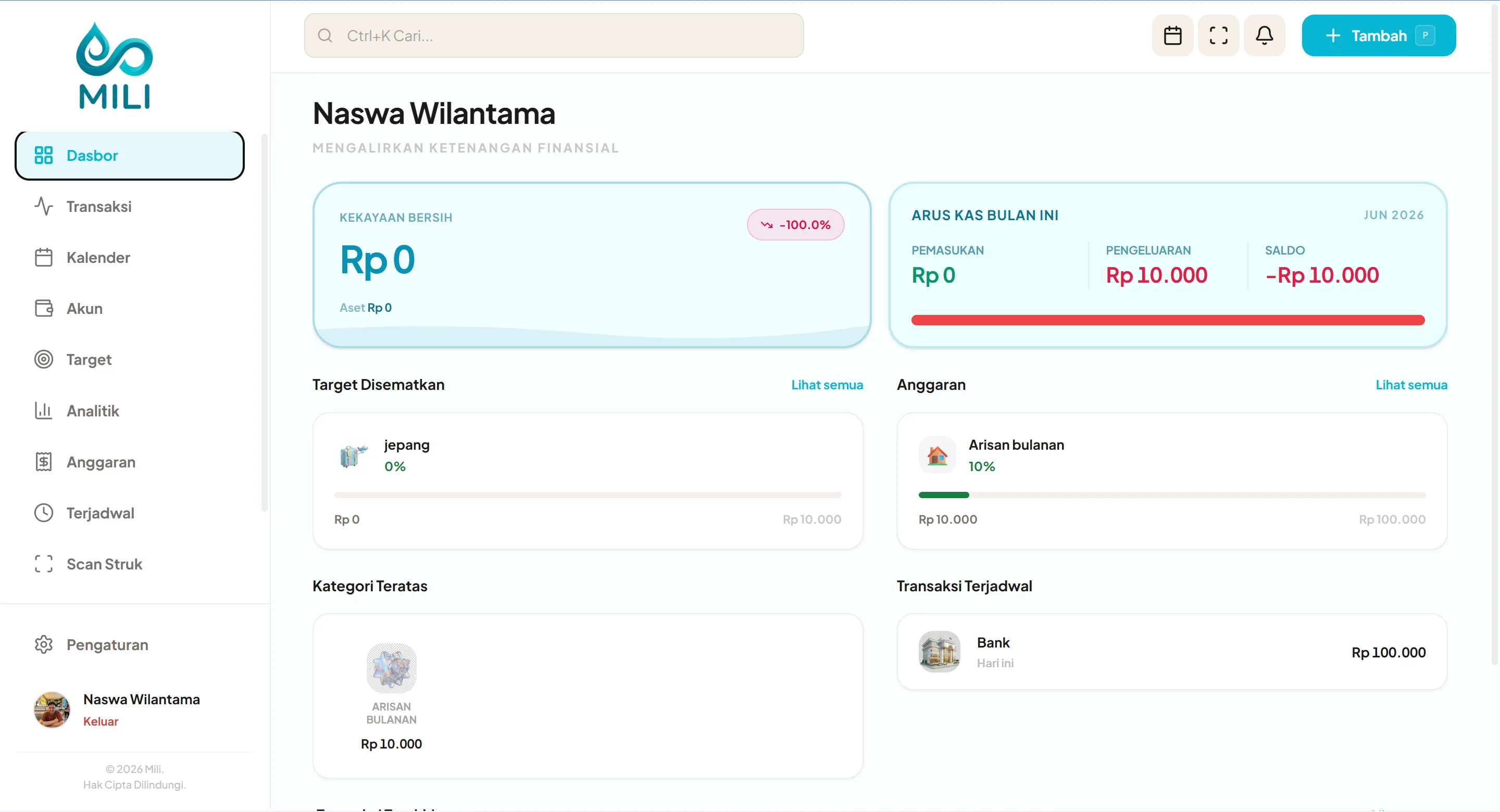Click the MILI logo
Viewport: 1500px width, 812px height.
115,66
